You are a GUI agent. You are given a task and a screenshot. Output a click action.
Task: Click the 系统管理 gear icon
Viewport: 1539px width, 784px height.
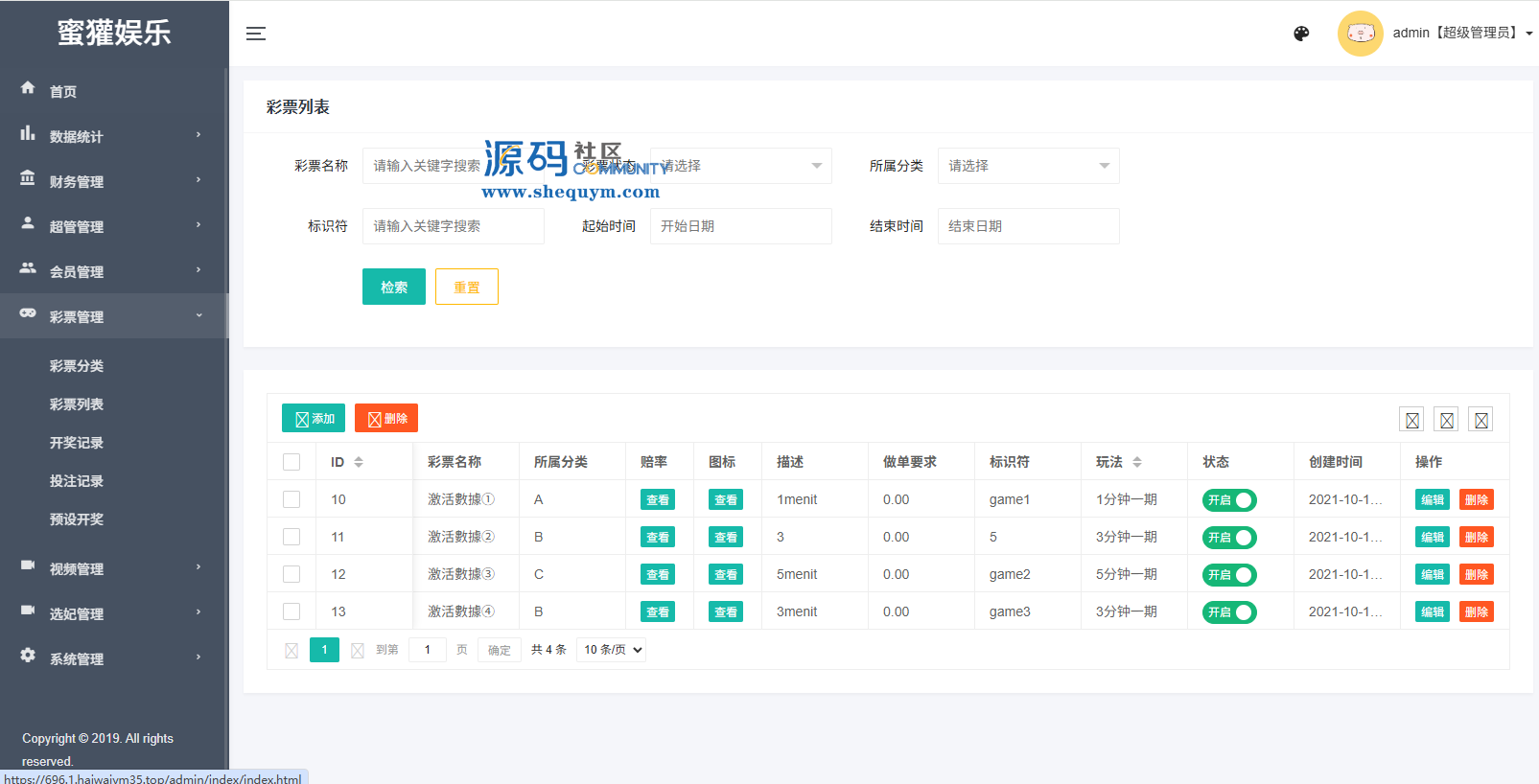28,656
